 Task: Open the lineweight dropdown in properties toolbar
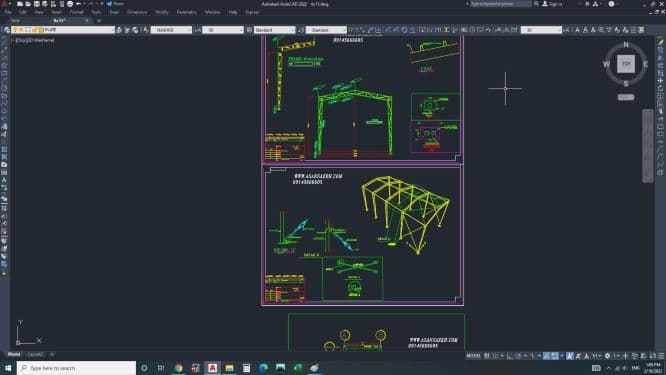coord(223,30)
